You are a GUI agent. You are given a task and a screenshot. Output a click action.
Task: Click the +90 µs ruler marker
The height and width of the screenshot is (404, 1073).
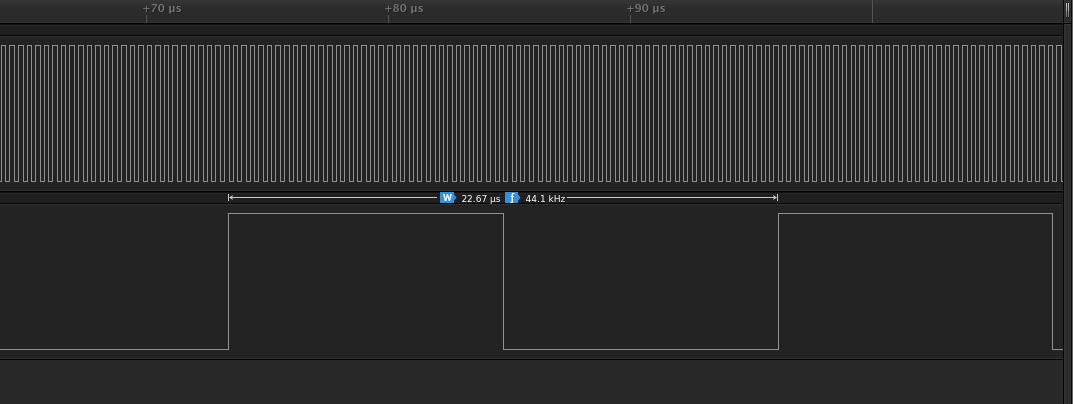pos(646,9)
